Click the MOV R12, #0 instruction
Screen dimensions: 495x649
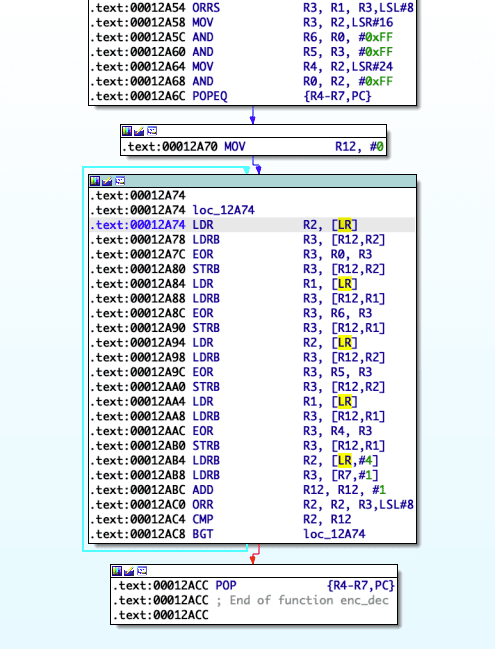point(253,147)
